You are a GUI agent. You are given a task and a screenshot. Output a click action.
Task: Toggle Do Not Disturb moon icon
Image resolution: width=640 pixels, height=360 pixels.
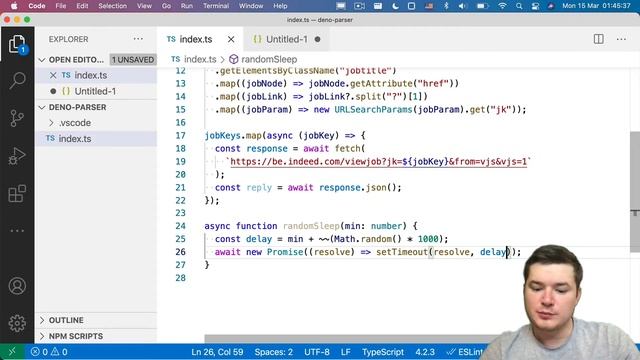(396, 6)
